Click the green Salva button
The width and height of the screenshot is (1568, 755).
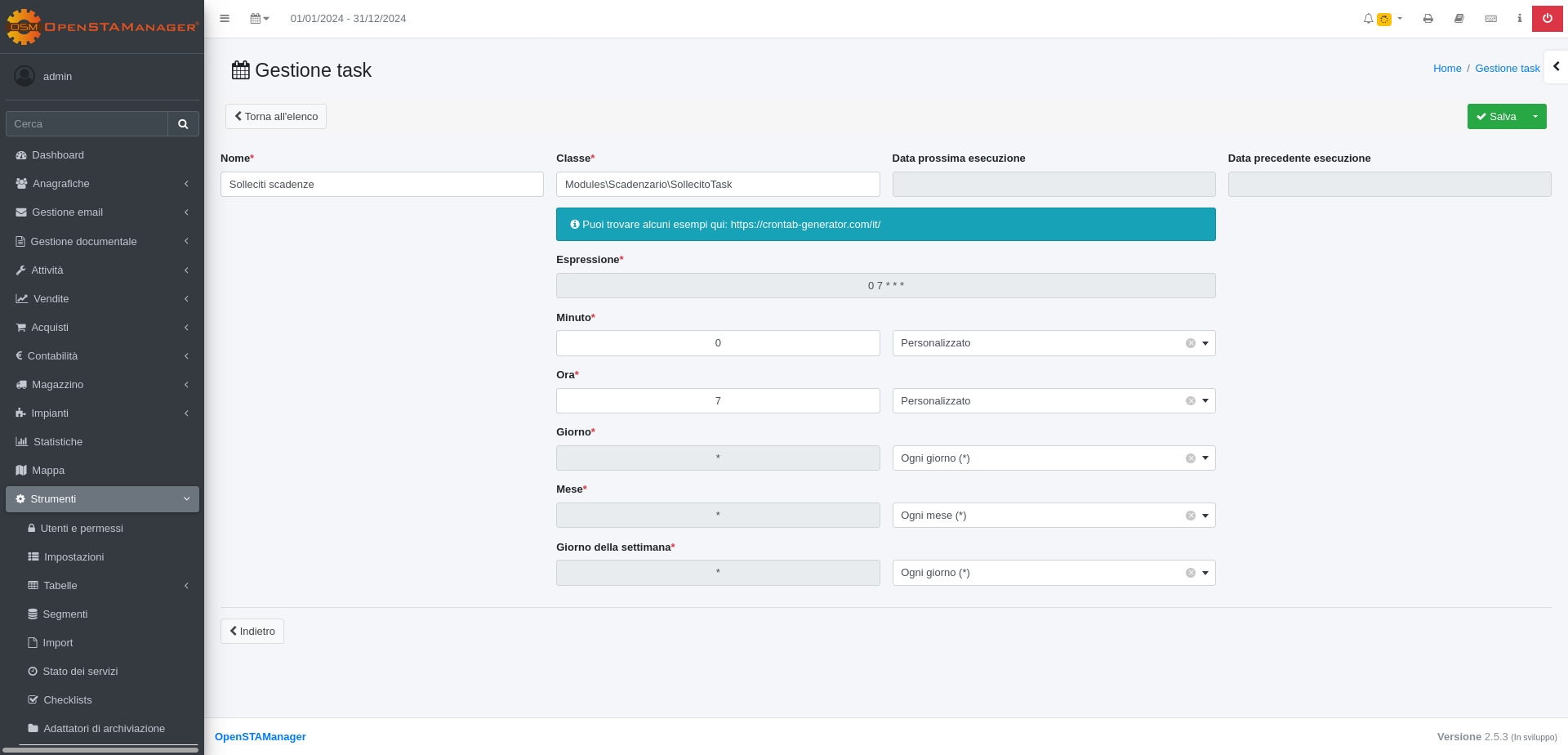1496,117
